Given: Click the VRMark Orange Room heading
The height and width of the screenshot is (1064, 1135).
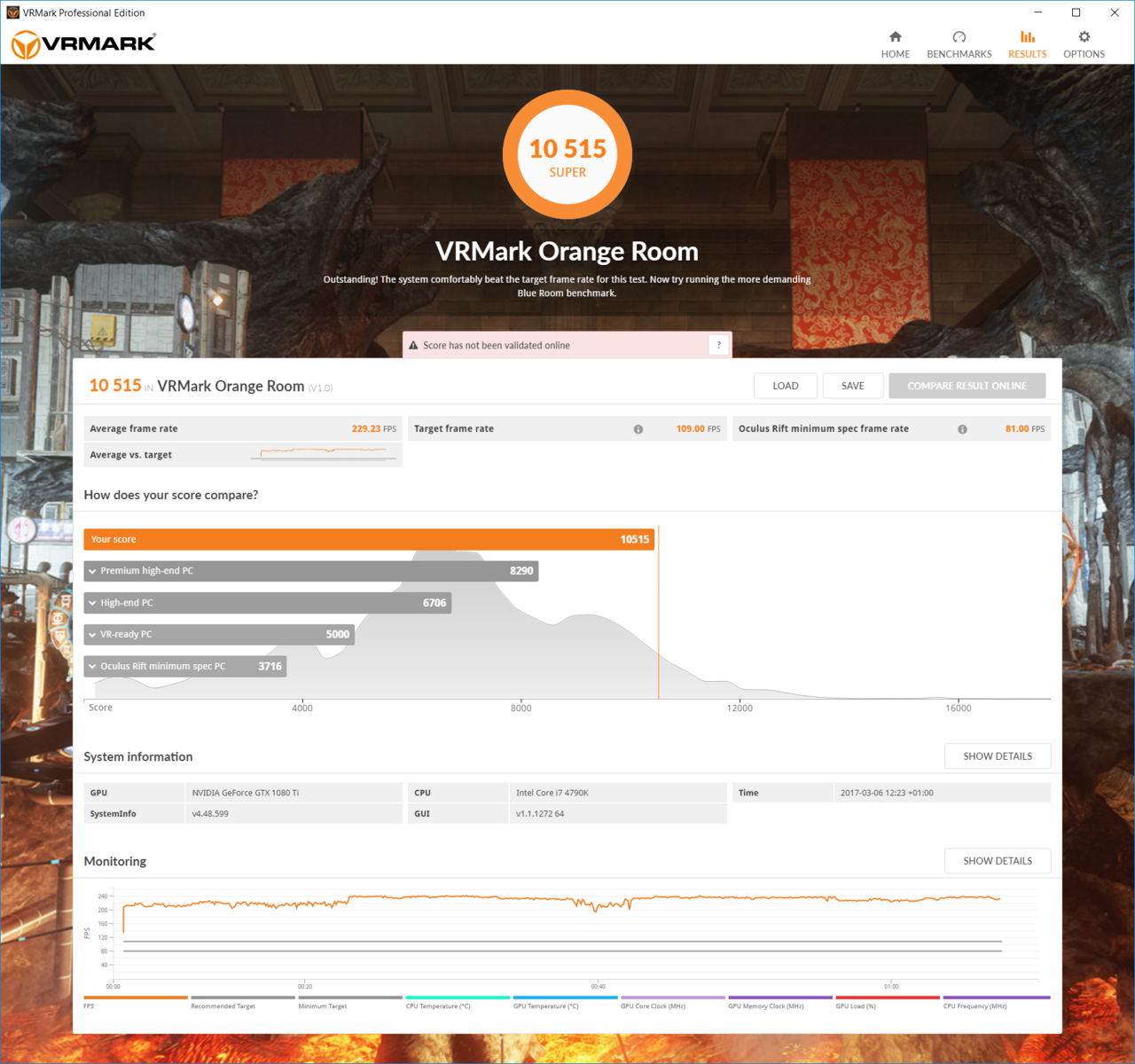Looking at the screenshot, I should coord(567,252).
